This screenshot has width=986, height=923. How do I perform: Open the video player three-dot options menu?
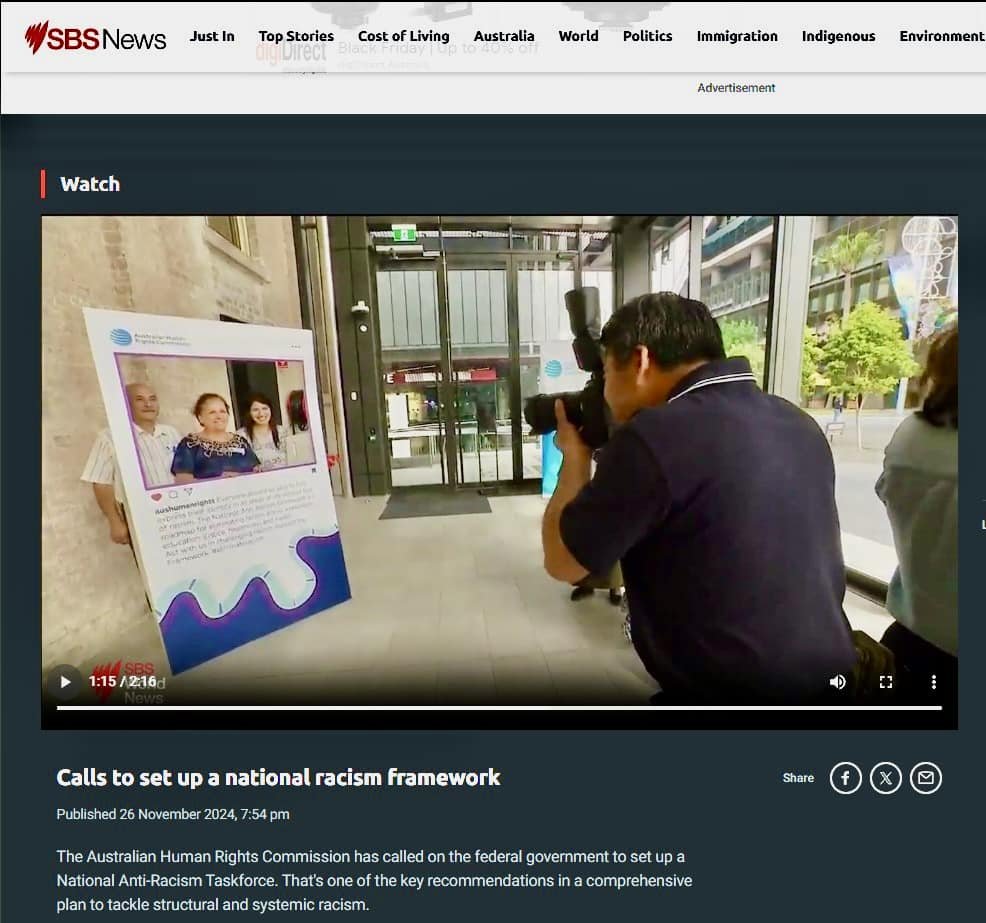point(934,682)
